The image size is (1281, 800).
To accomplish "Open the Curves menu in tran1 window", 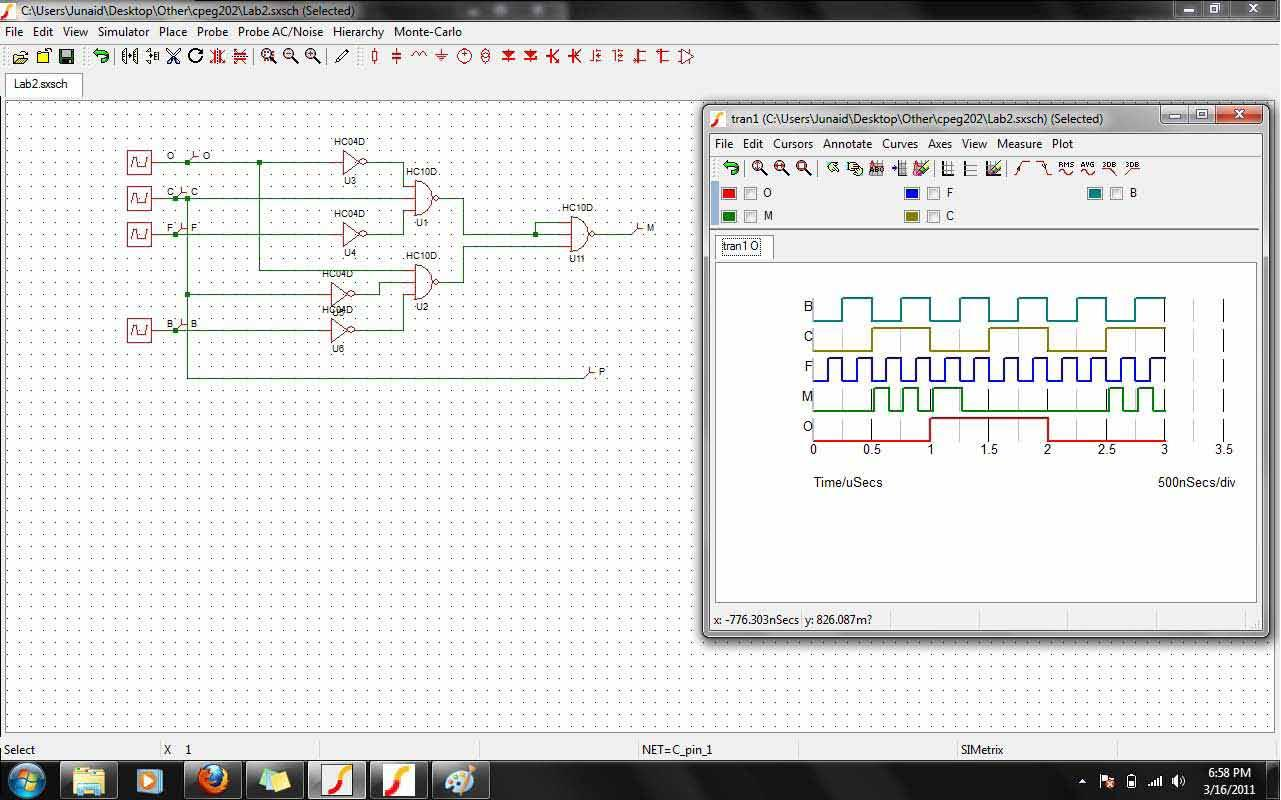I will 899,144.
